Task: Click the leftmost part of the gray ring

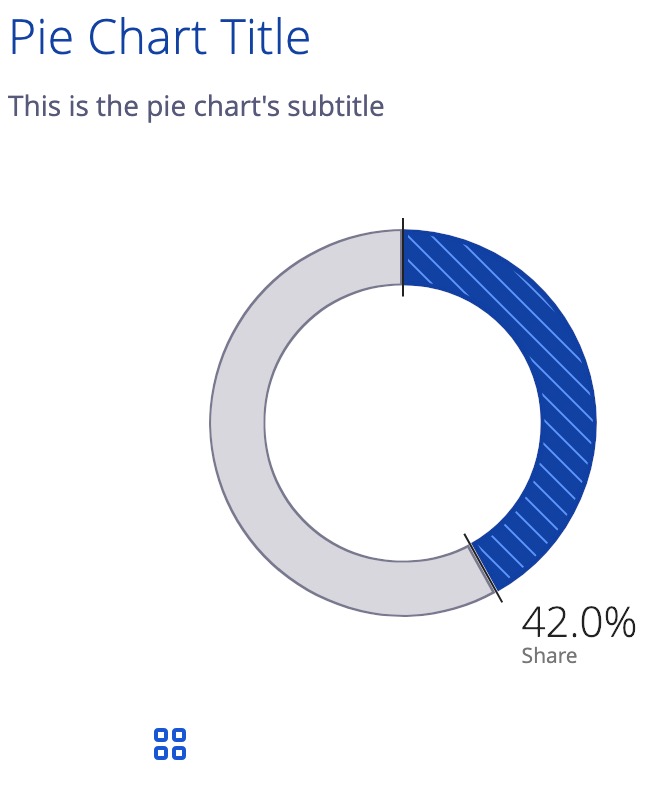Action: click(238, 422)
